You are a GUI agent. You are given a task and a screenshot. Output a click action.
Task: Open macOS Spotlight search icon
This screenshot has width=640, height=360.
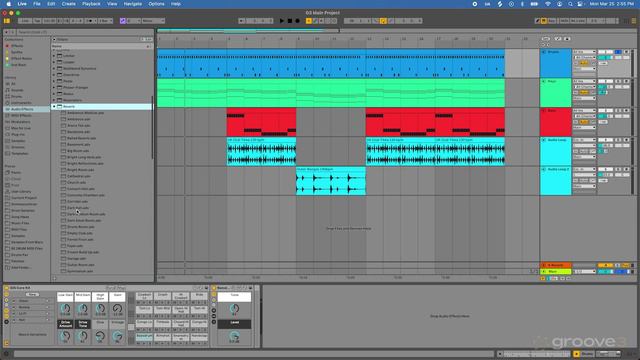(x=570, y=4)
